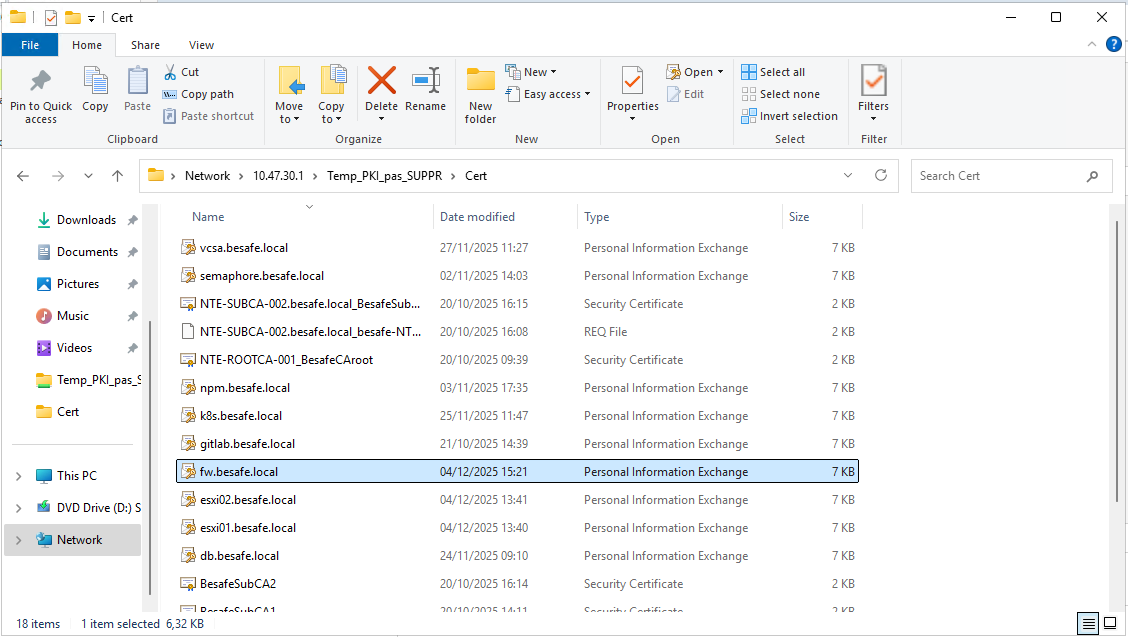Collapse the ribbon with the chevron
Screen dimensions: 1128x637
point(1091,45)
